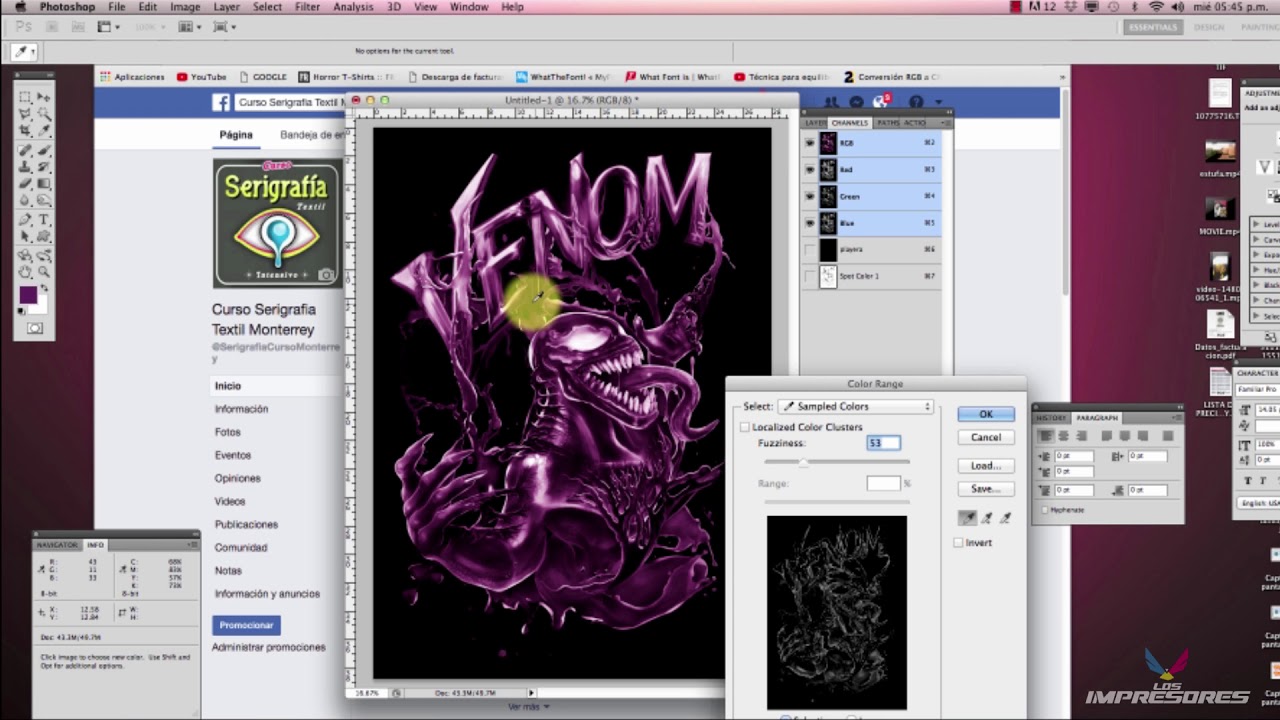Open the Image menu
The height and width of the screenshot is (720, 1280).
(185, 7)
